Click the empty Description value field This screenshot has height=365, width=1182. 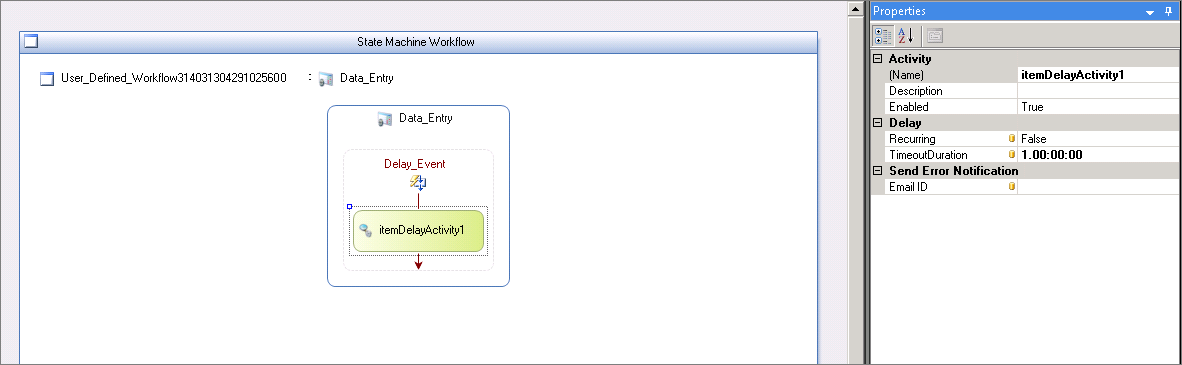(x=1099, y=90)
